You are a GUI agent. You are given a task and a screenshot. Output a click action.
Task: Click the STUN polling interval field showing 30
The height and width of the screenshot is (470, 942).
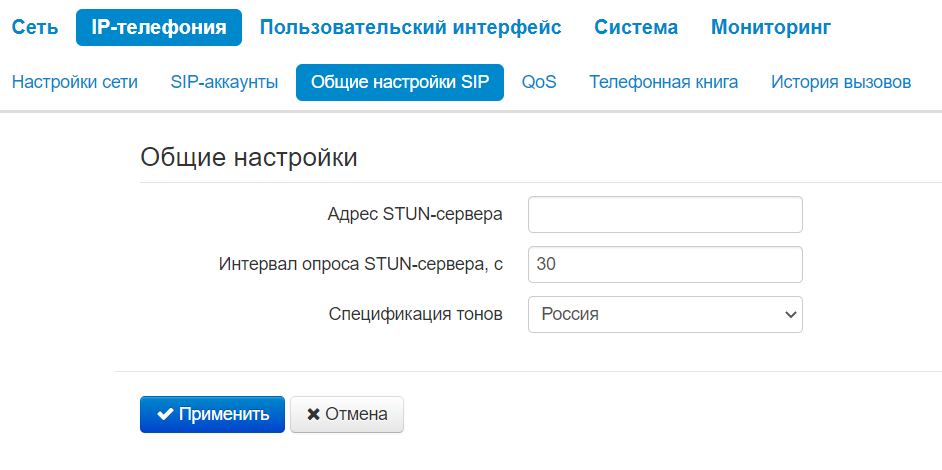(665, 264)
